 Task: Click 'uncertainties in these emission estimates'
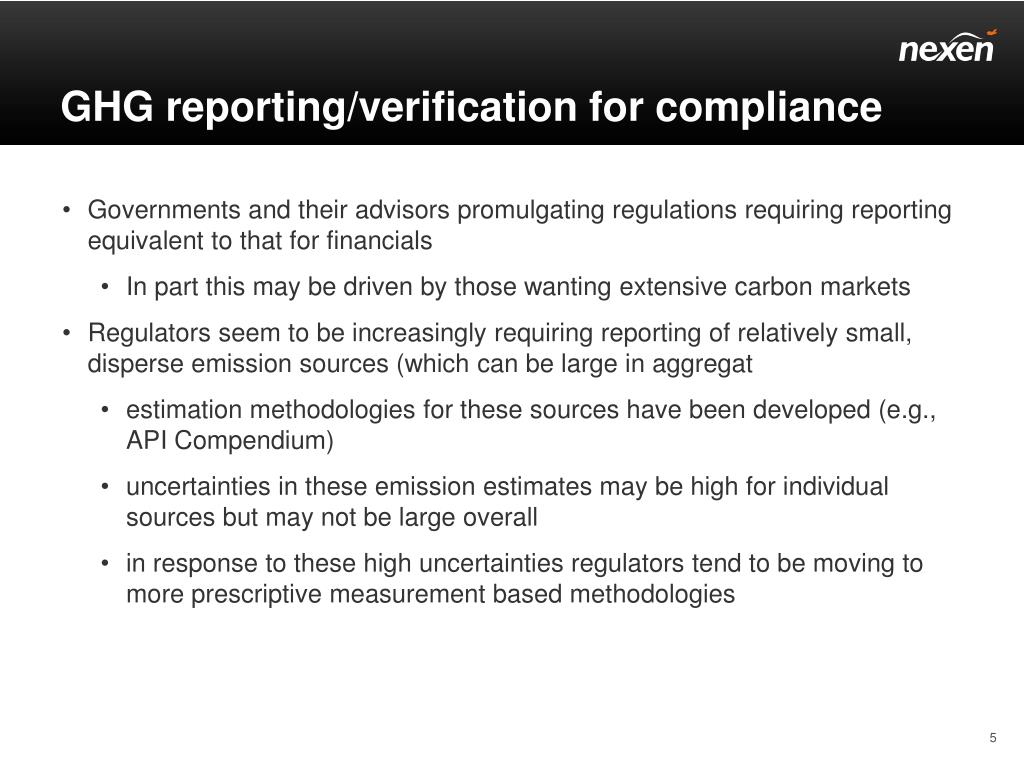click(359, 487)
